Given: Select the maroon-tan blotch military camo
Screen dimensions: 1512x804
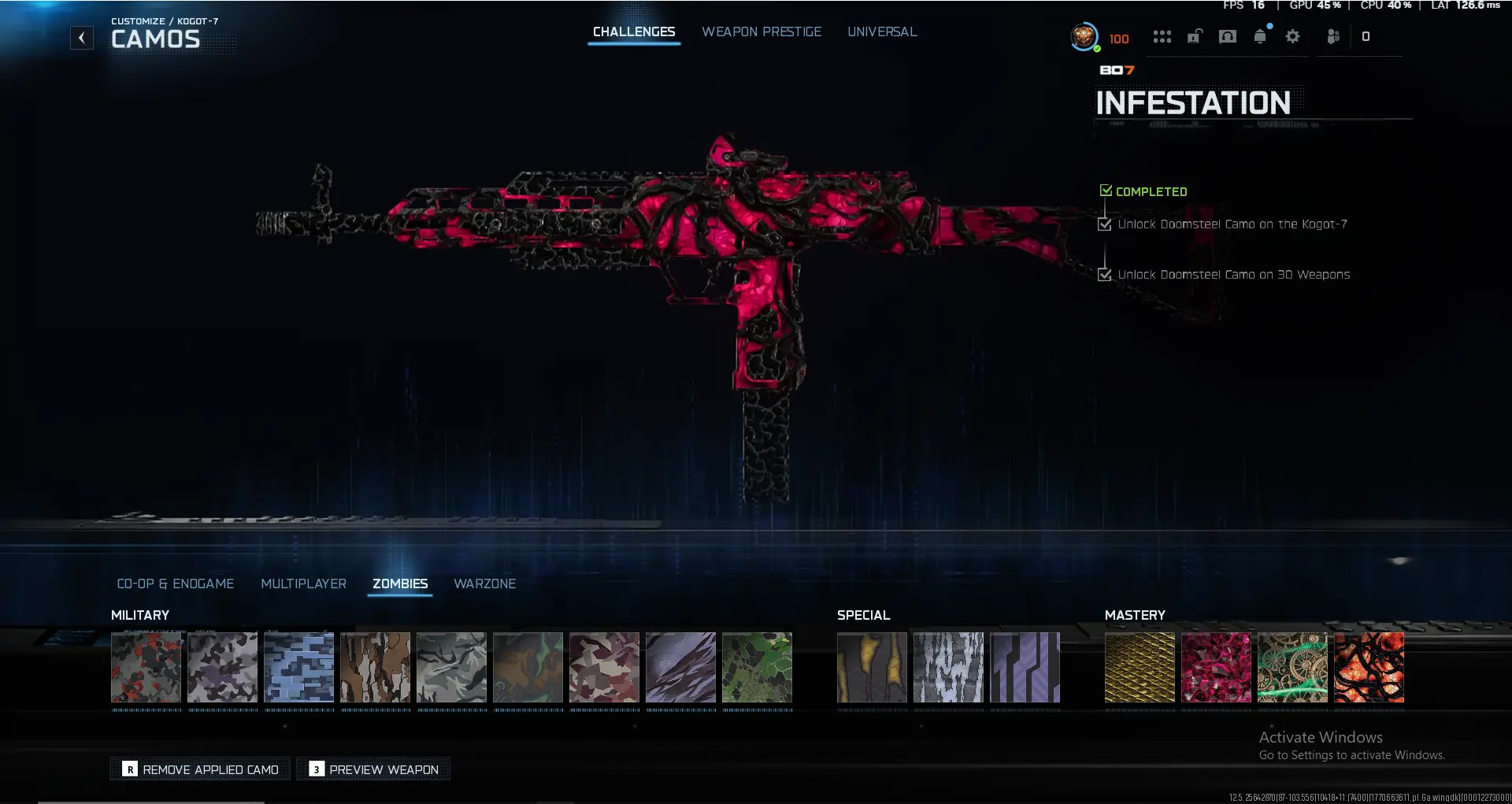Looking at the screenshot, I should pyautogui.click(x=605, y=667).
